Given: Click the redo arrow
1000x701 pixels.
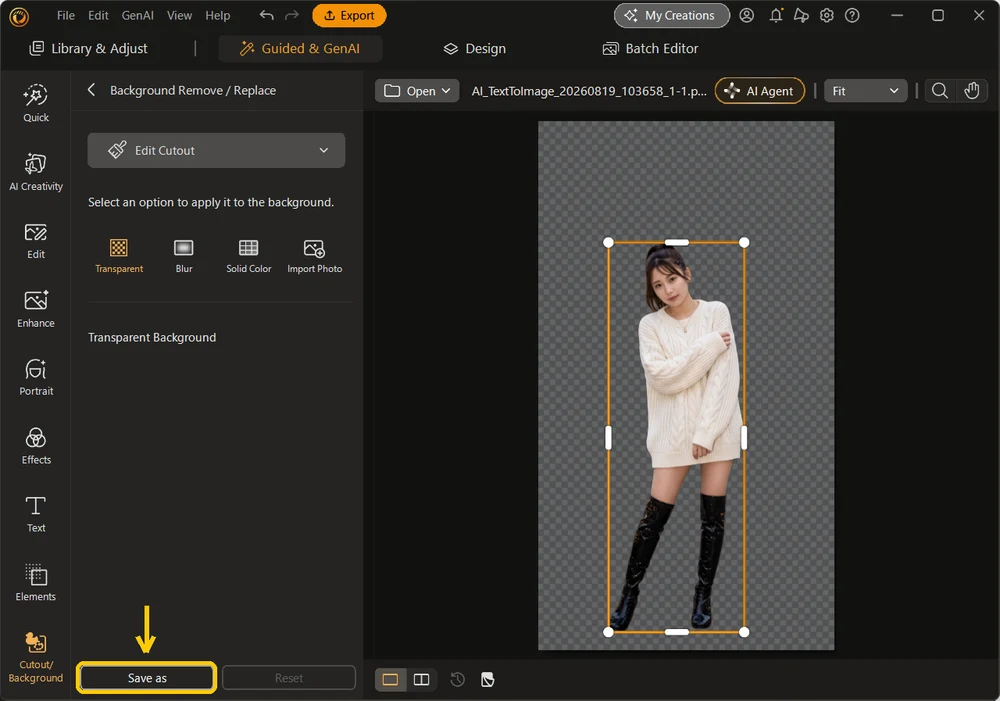Looking at the screenshot, I should [291, 15].
